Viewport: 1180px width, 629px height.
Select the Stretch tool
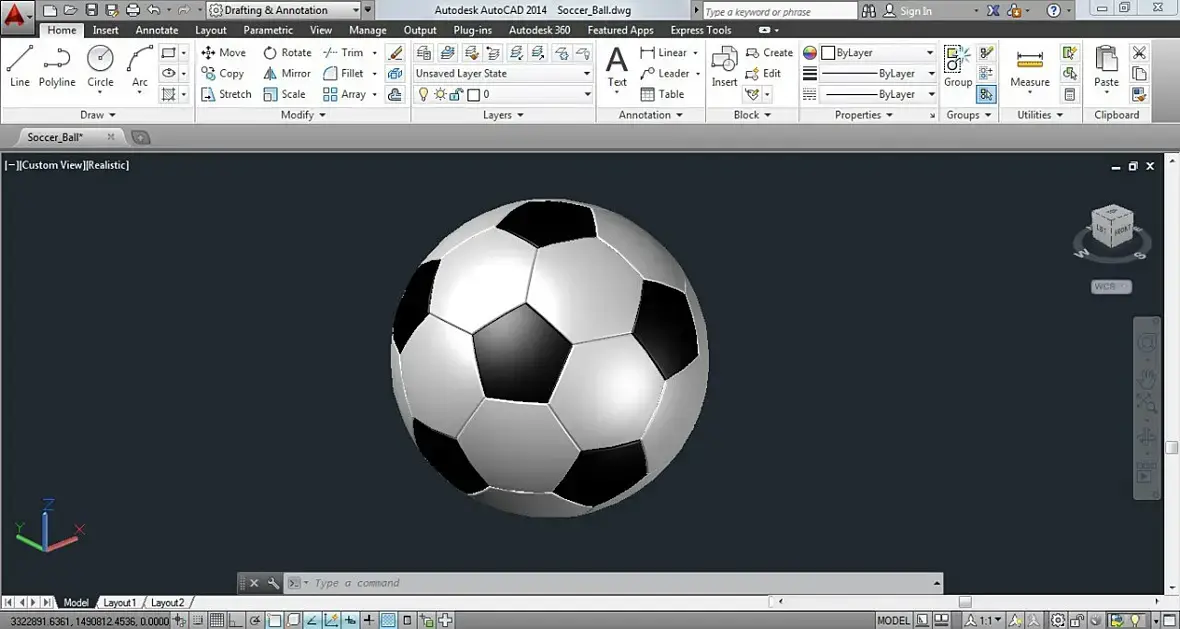pyautogui.click(x=227, y=94)
